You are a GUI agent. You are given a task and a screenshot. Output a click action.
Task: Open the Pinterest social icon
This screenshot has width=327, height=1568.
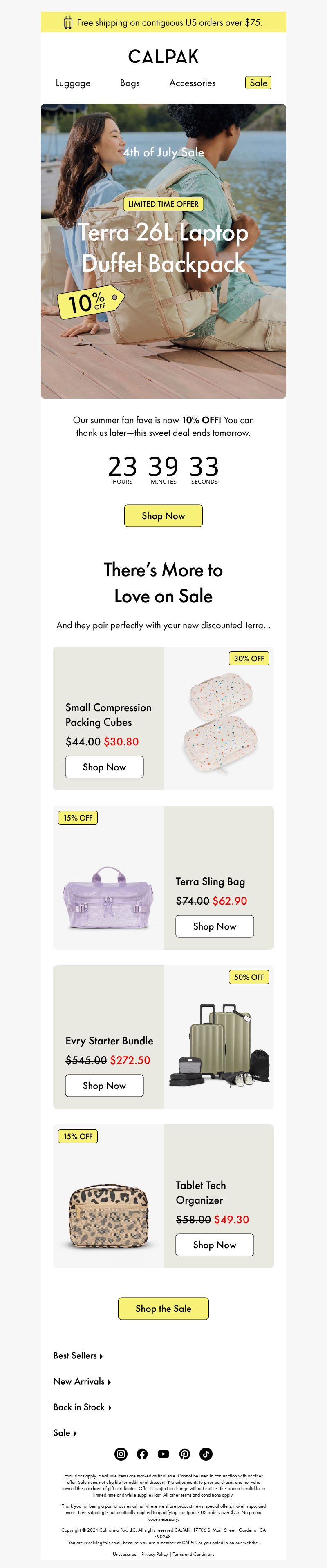[x=184, y=1454]
